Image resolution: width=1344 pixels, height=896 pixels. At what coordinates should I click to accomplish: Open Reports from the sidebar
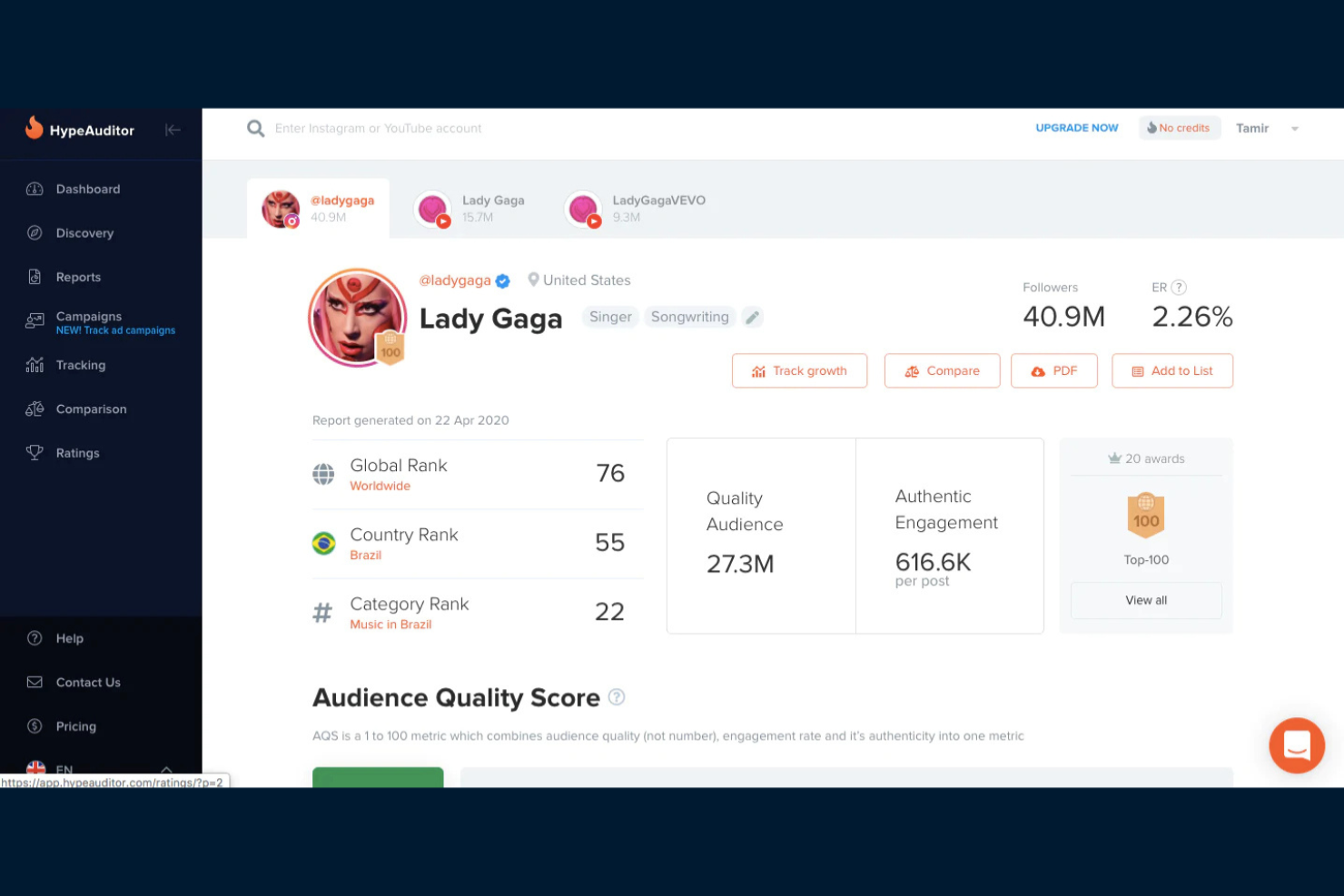[78, 277]
